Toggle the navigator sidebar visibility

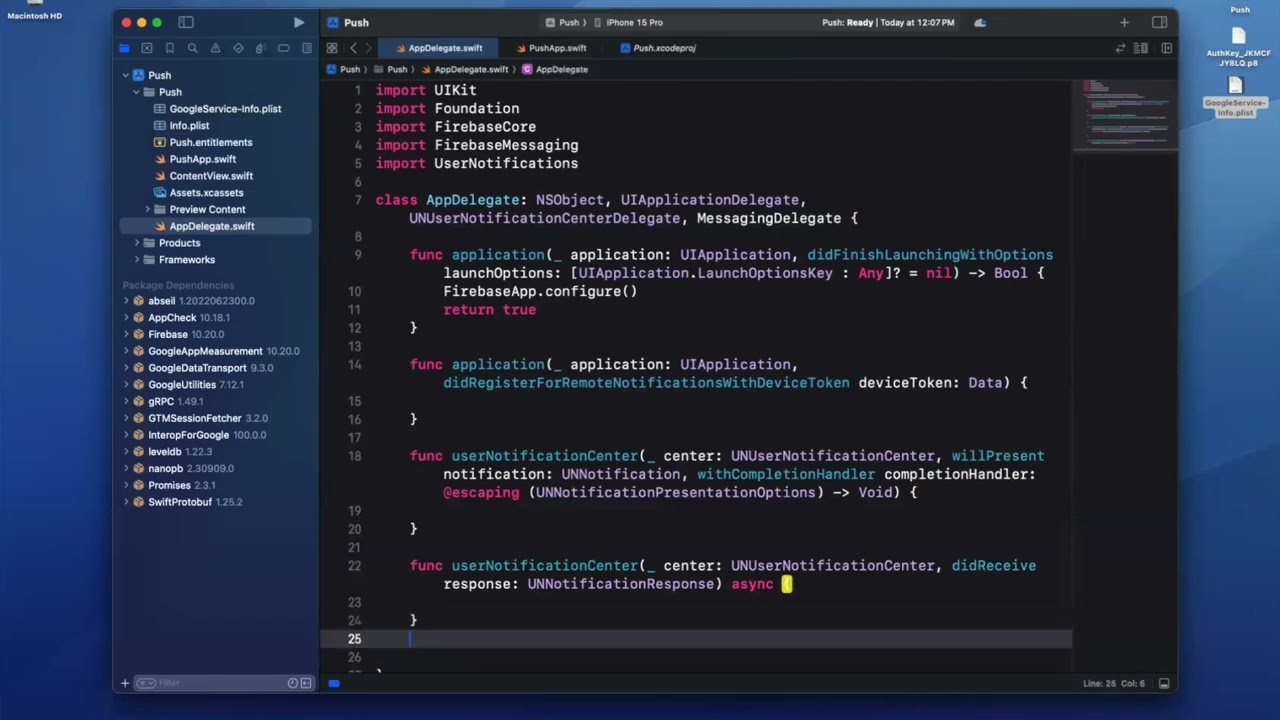click(x=186, y=22)
